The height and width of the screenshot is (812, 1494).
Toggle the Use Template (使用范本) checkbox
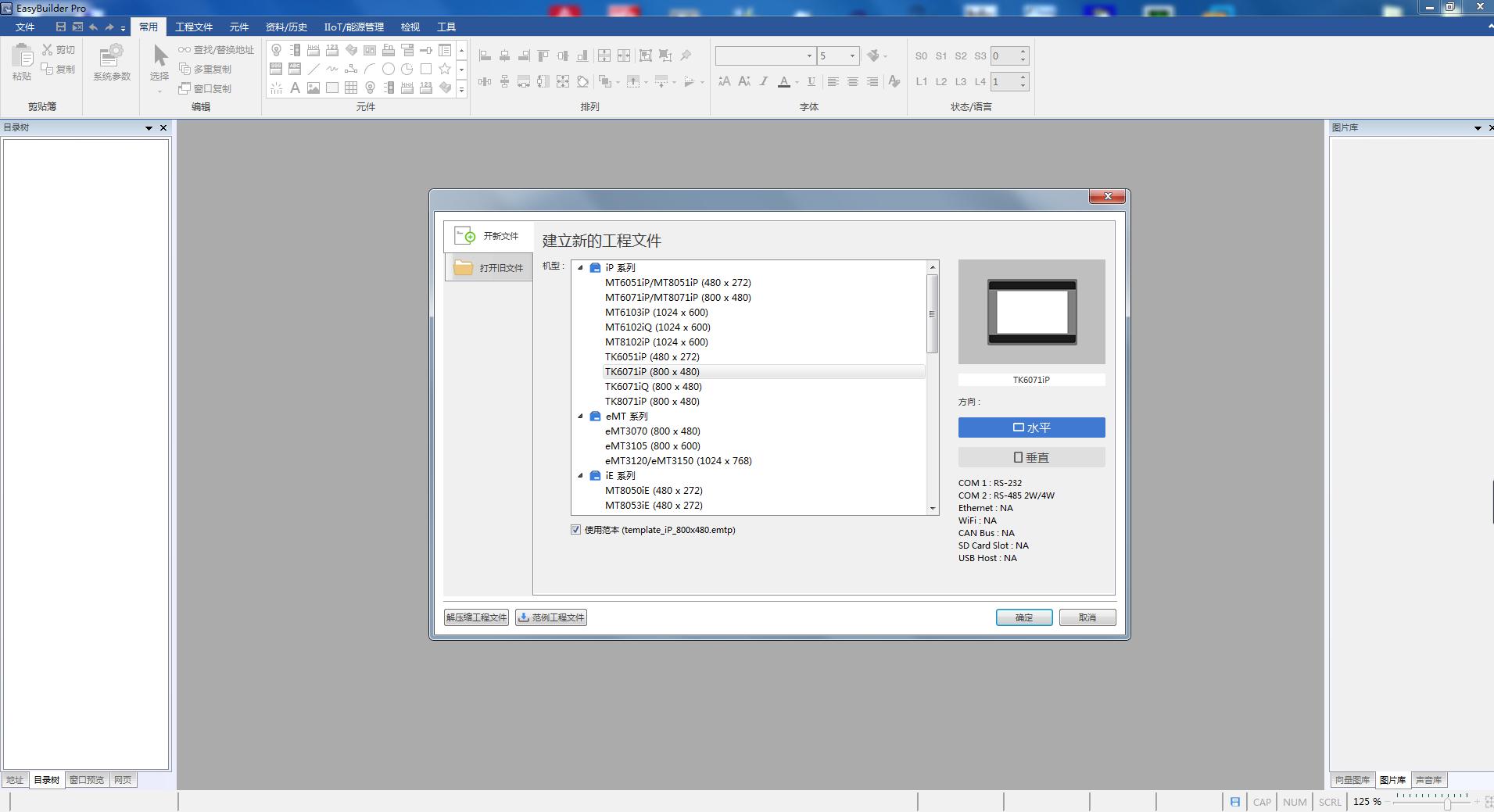coord(576,530)
